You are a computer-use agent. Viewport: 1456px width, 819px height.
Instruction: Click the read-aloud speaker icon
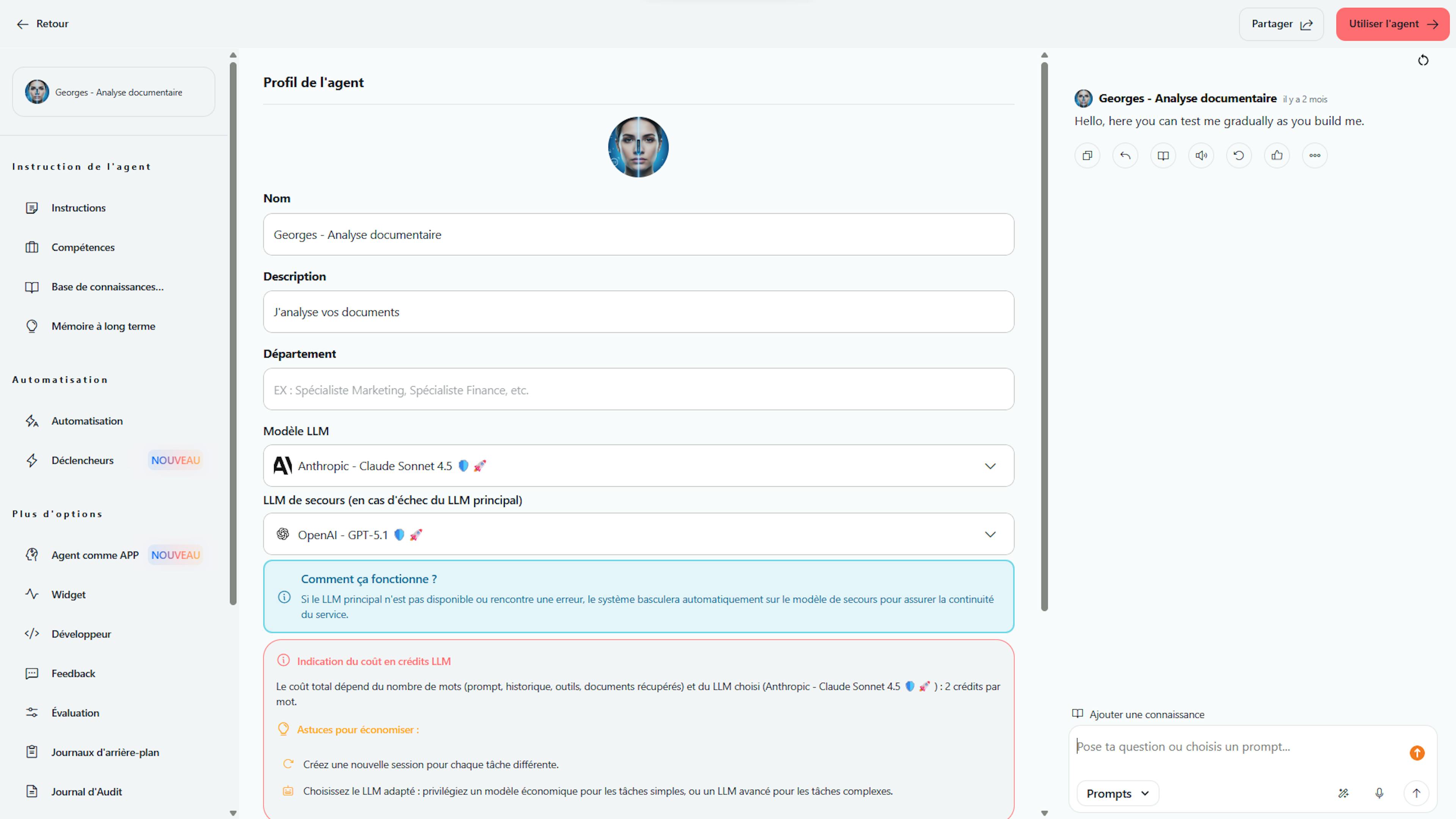click(x=1201, y=155)
